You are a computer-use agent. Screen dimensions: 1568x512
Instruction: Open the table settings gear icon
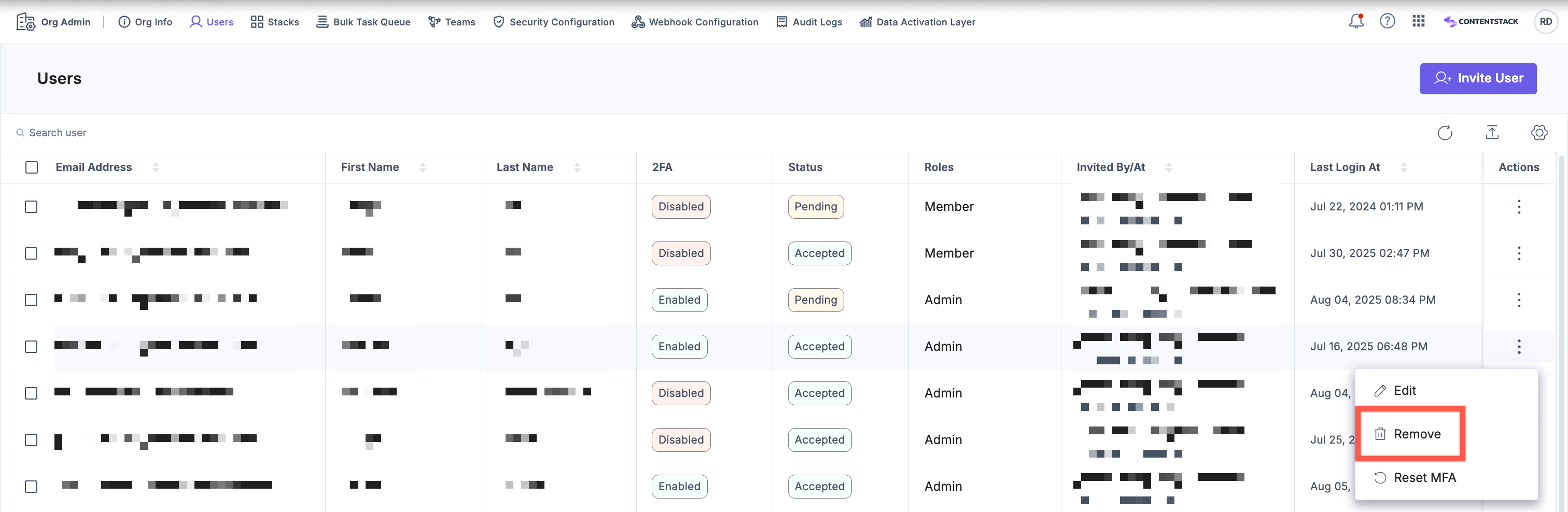tap(1539, 133)
